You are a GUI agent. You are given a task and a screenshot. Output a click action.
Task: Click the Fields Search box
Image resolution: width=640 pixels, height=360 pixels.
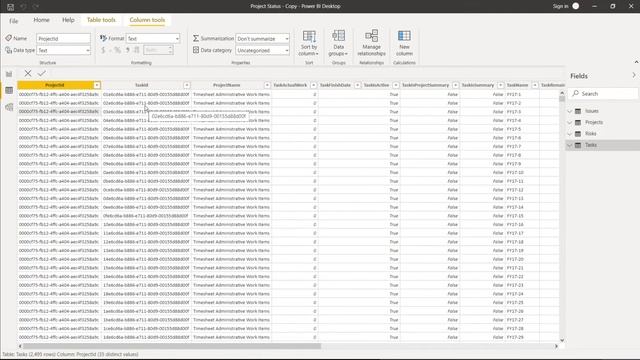[603, 93]
